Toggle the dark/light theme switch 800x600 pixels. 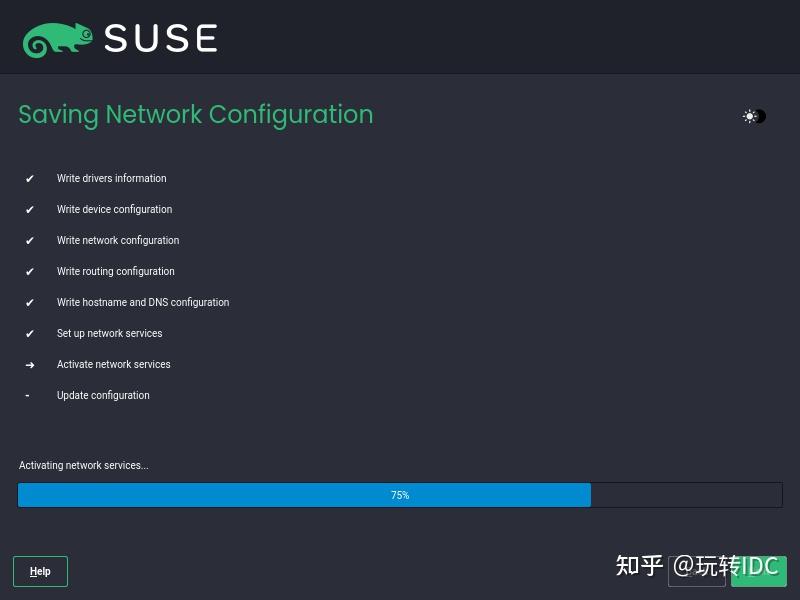pyautogui.click(x=754, y=116)
